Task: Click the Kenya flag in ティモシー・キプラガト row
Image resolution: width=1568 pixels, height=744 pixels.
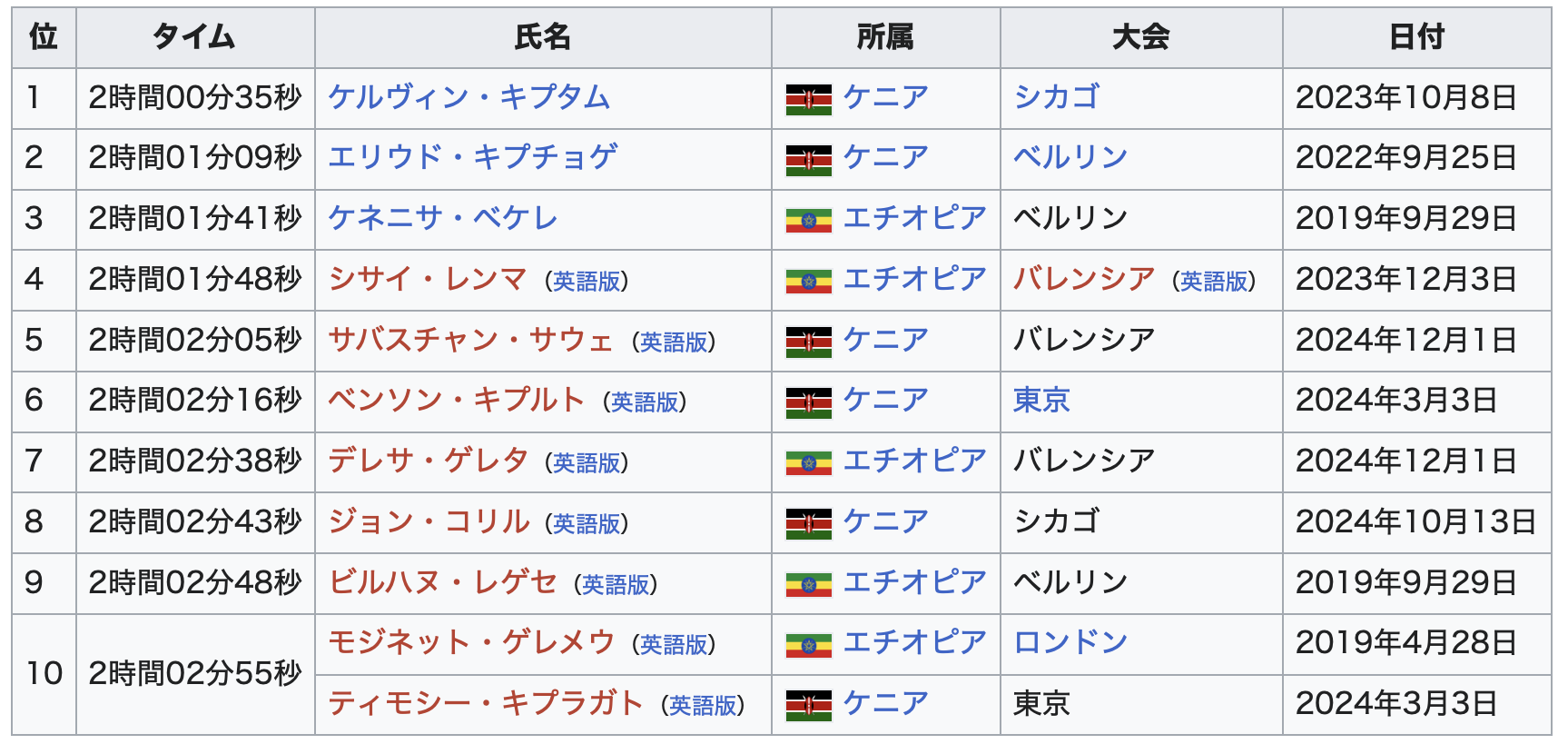Action: pyautogui.click(x=808, y=705)
